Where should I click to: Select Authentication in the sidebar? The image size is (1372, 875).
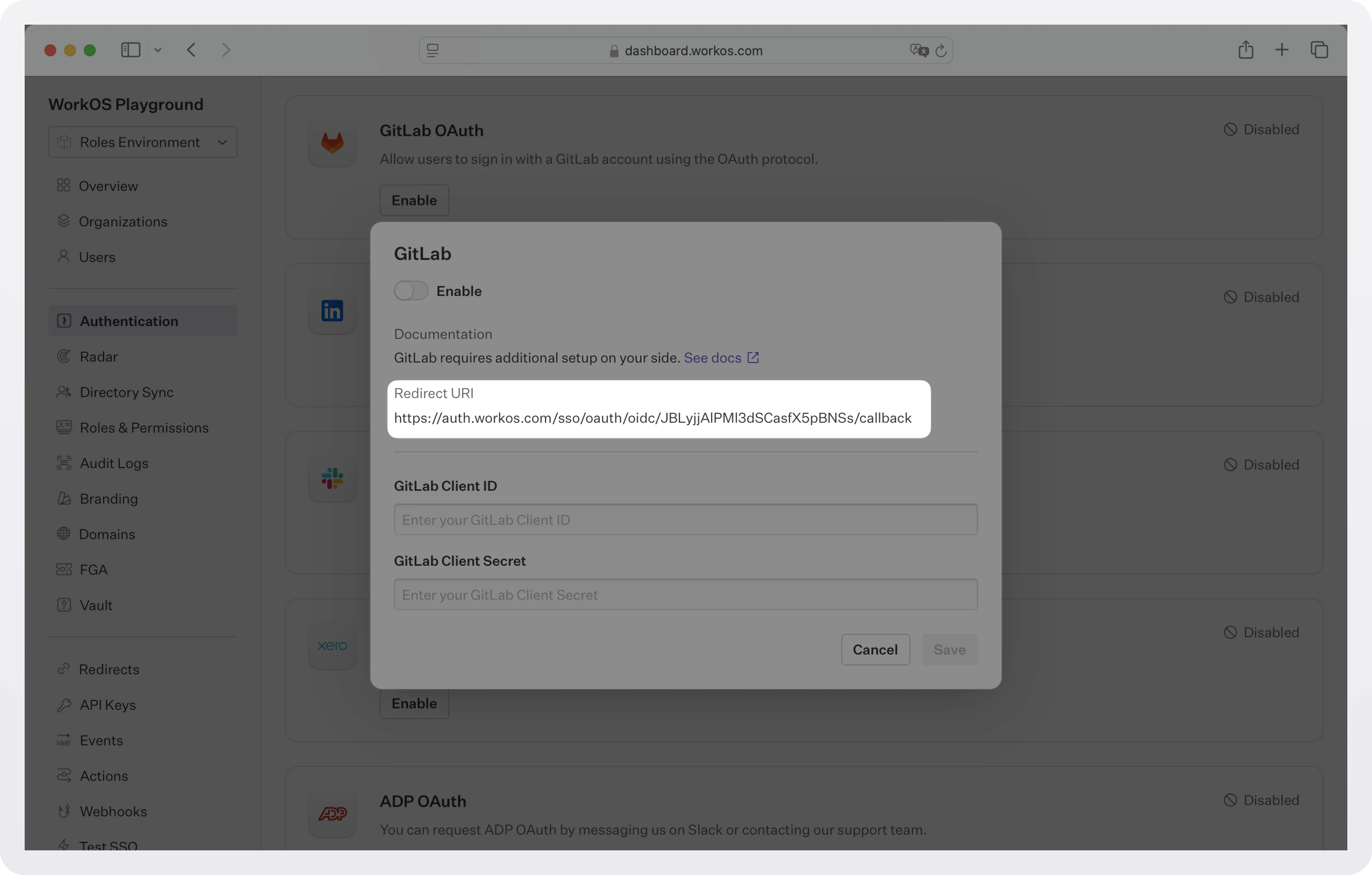[x=143, y=321]
